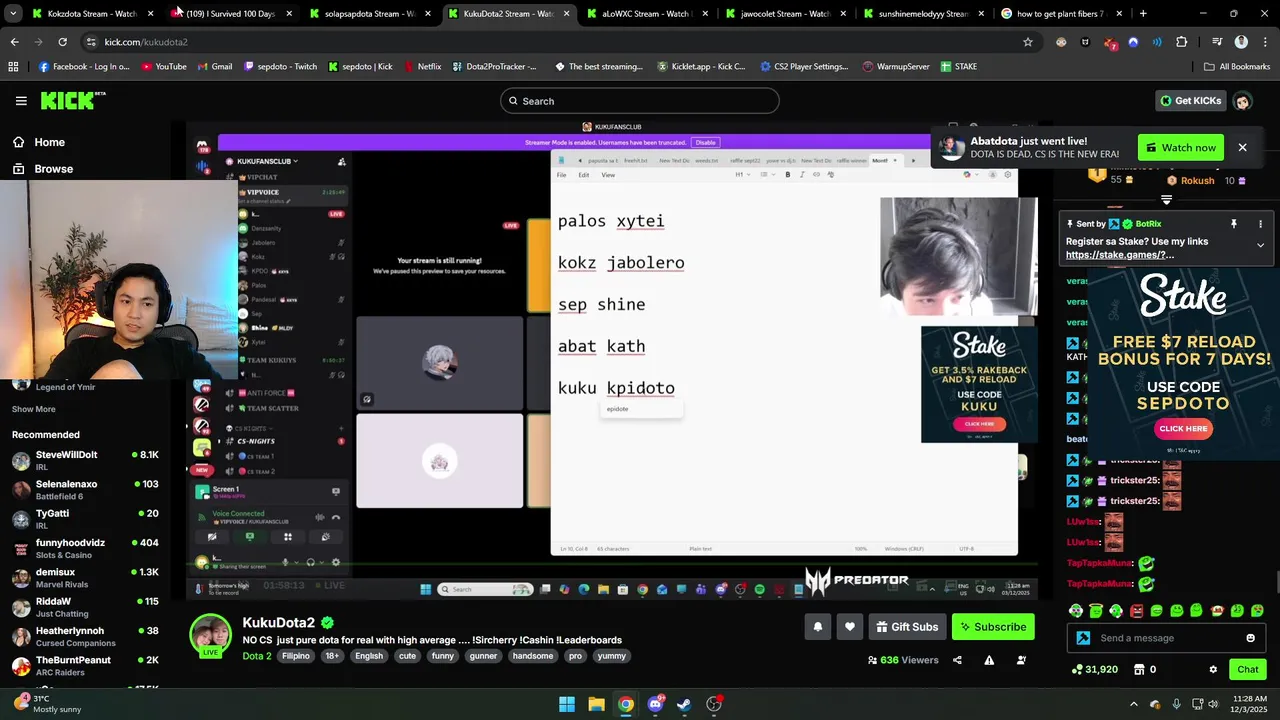1280x720 pixels.
Task: Send message with the Chat button
Action: pos(1248,670)
